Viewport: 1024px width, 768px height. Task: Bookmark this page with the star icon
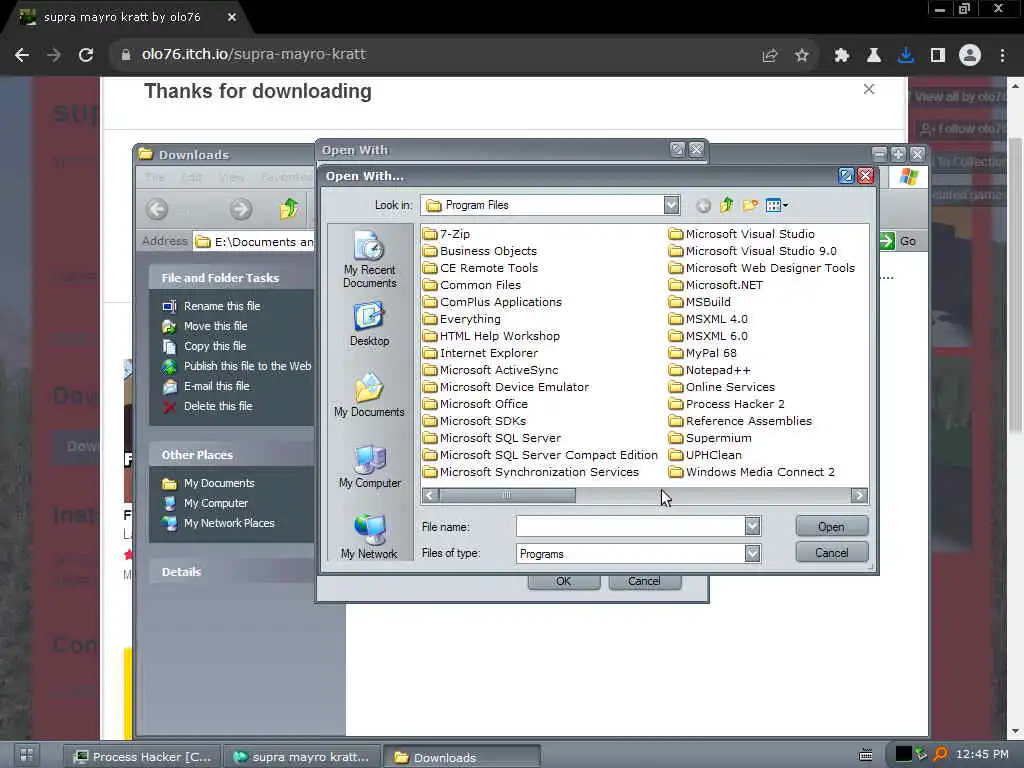click(801, 55)
